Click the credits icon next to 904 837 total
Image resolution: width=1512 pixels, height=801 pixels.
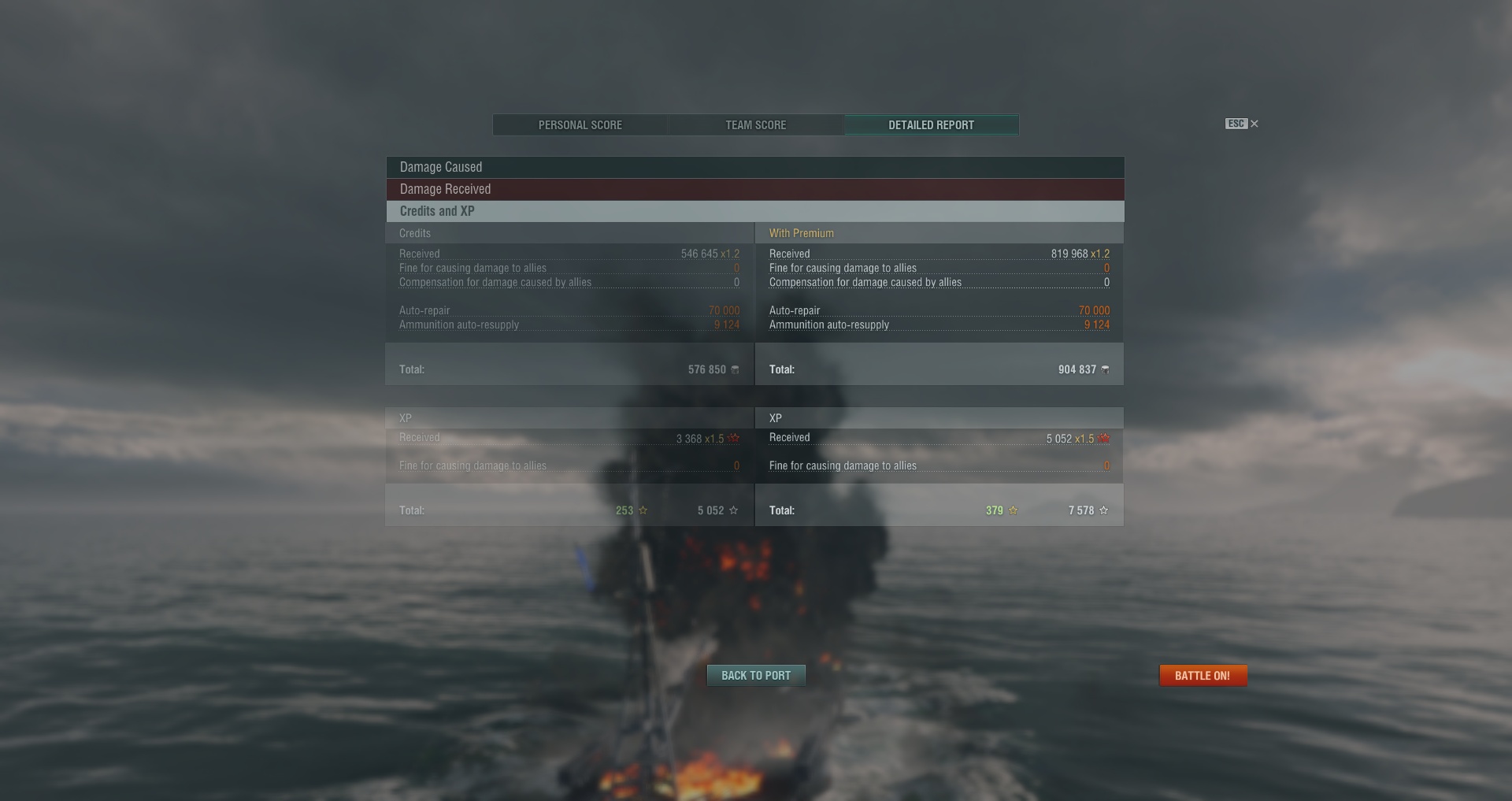click(1105, 369)
